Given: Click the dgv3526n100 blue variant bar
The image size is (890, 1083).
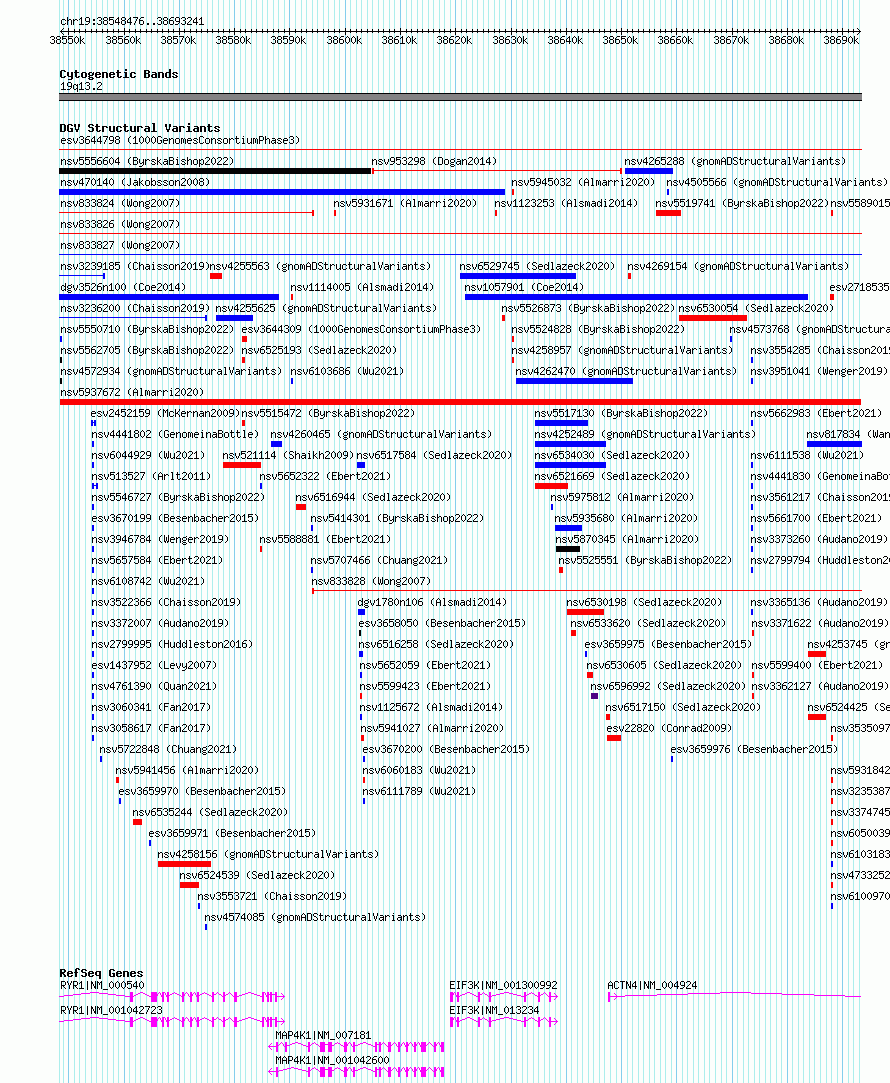Looking at the screenshot, I should click(x=169, y=297).
